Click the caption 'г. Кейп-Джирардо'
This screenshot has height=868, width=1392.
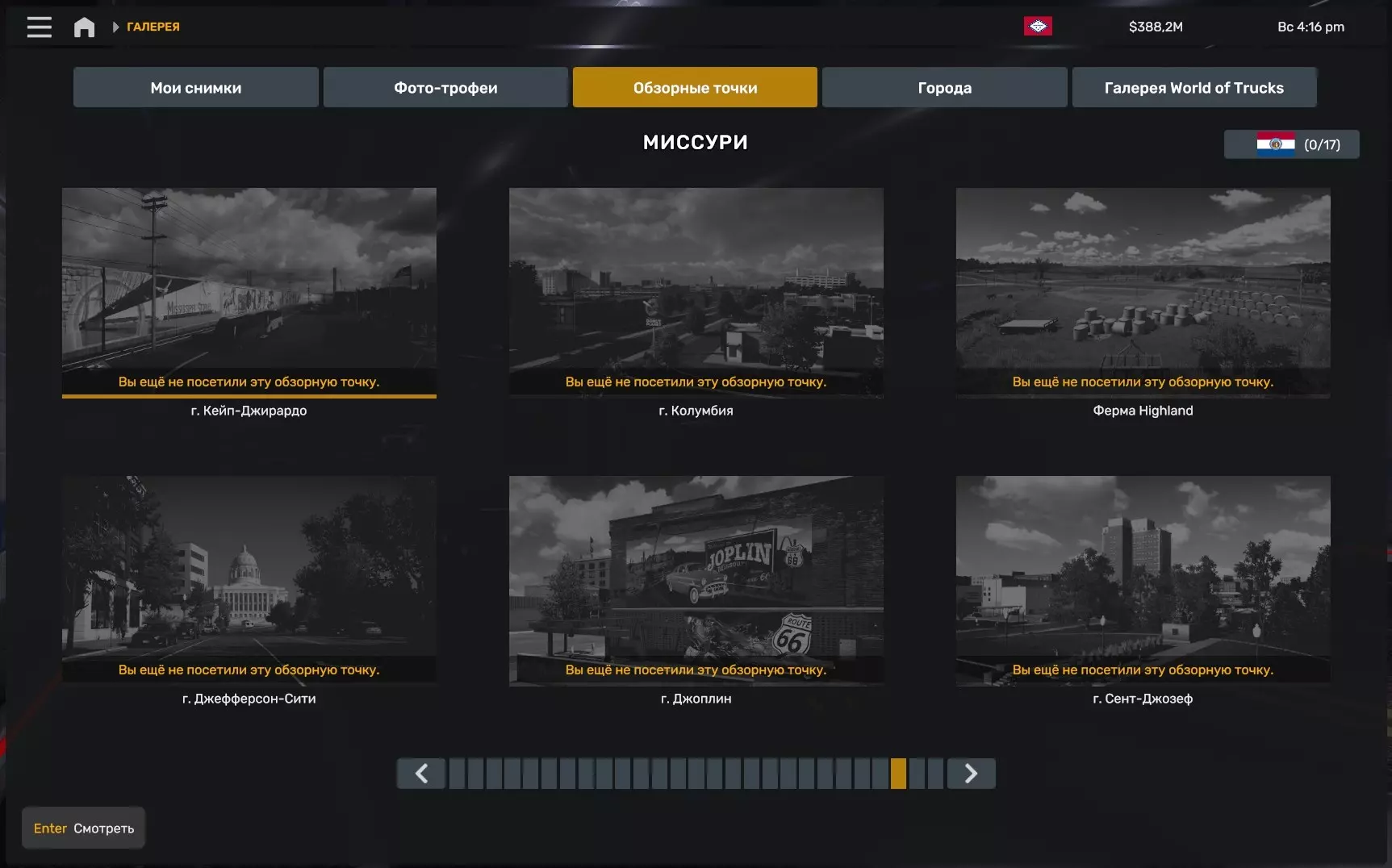tap(249, 411)
